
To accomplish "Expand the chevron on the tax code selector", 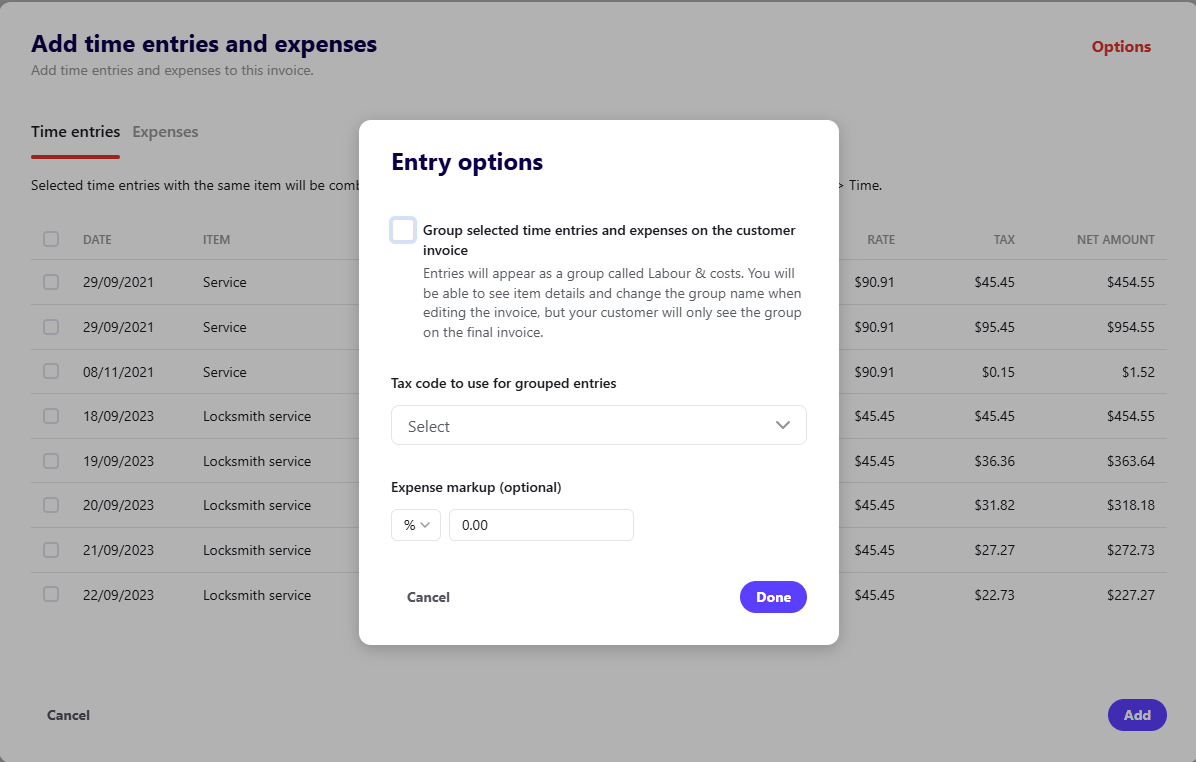I will pyautogui.click(x=783, y=425).
